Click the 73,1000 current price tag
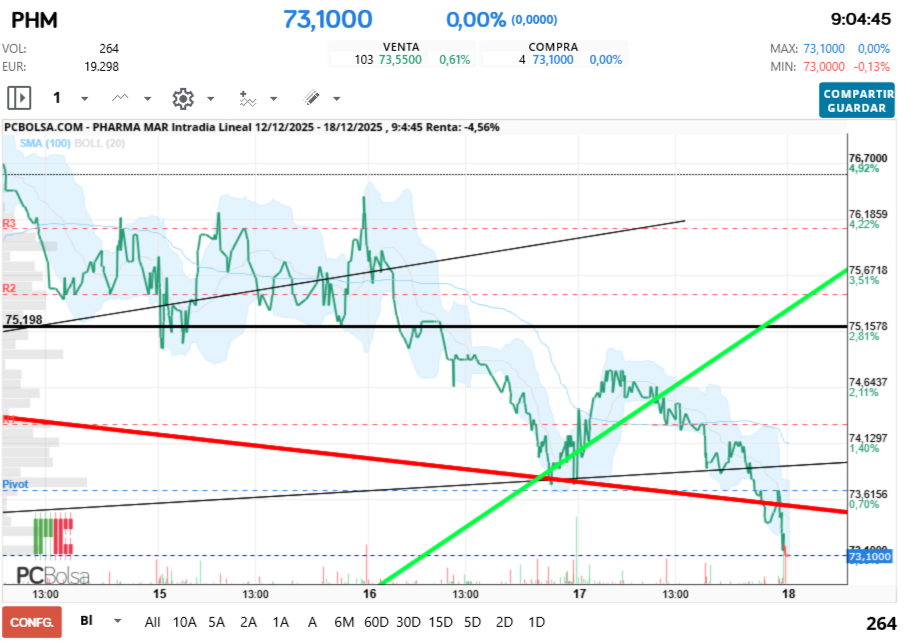 click(x=866, y=556)
